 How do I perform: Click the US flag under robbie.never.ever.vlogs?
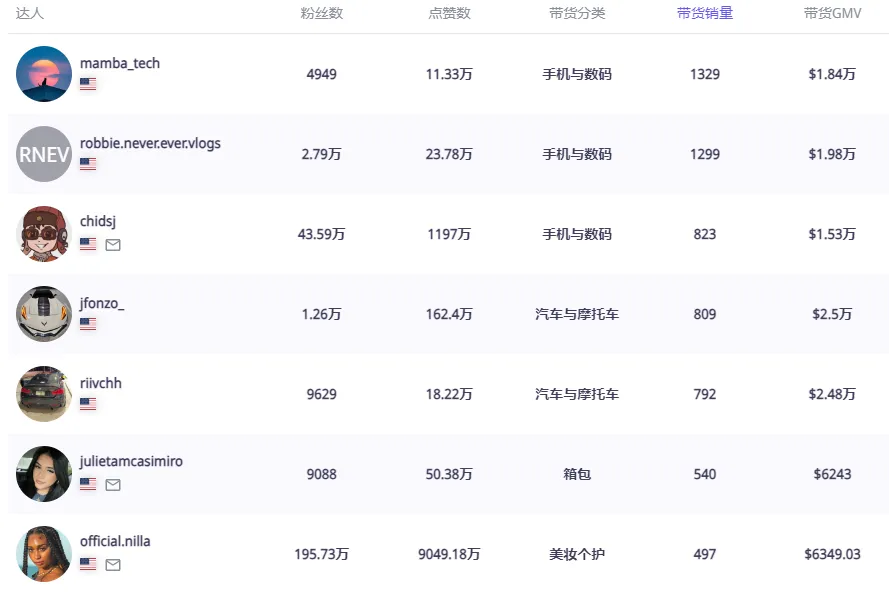[x=88, y=164]
